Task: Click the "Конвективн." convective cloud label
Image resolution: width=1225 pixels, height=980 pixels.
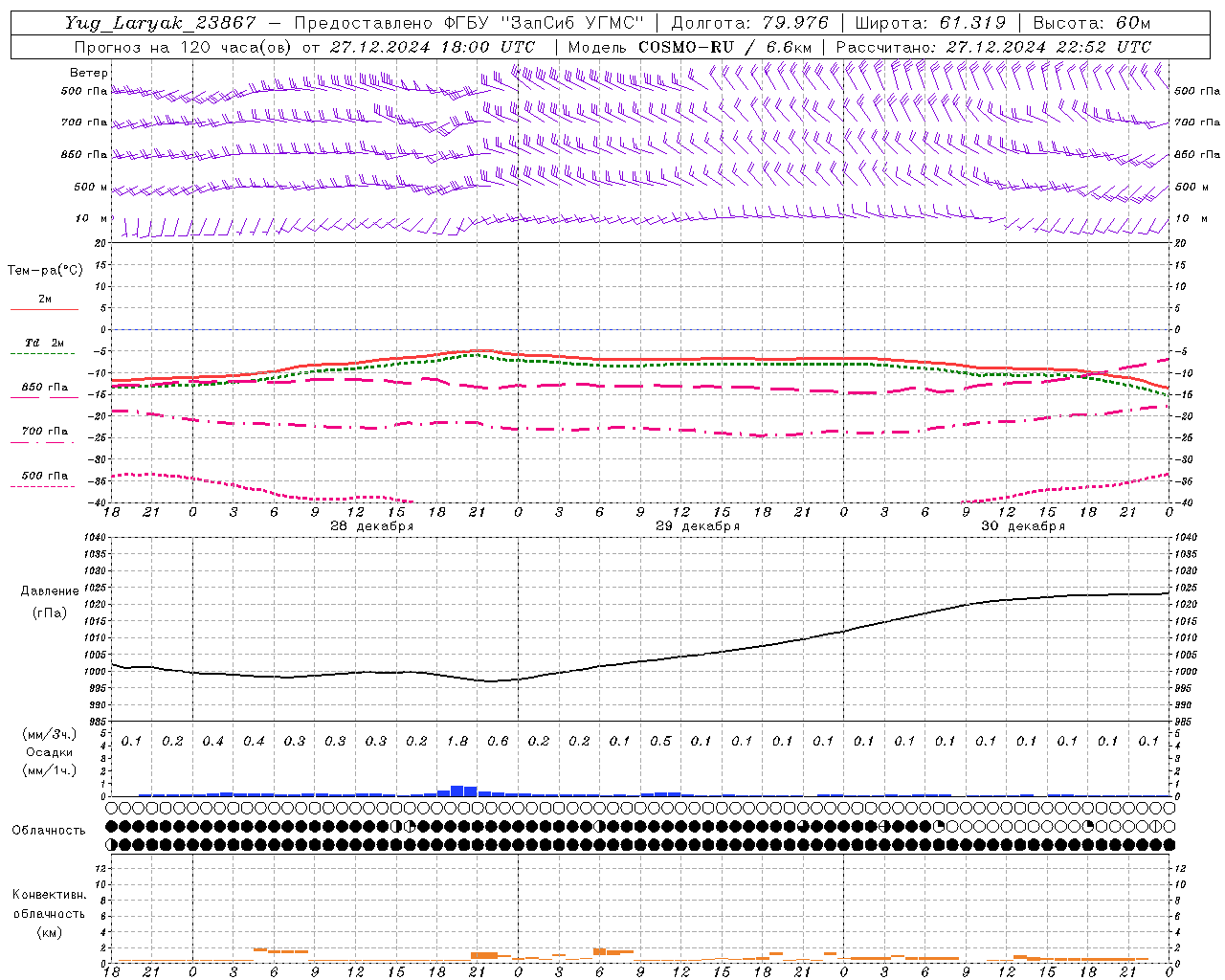Action: 50,895
